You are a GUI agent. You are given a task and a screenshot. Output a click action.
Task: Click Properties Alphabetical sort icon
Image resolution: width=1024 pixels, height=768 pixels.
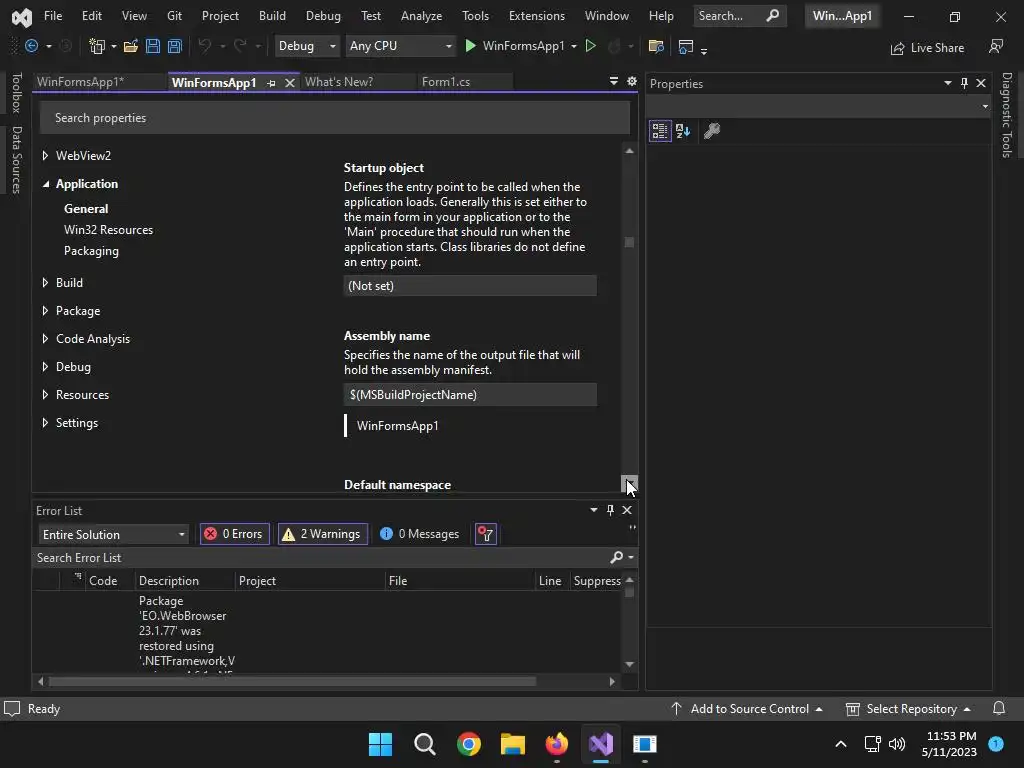pyautogui.click(x=683, y=131)
